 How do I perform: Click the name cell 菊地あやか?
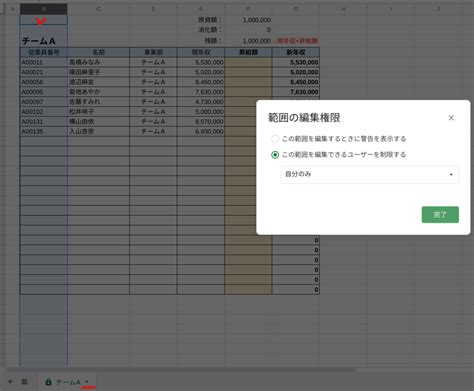coord(98,92)
